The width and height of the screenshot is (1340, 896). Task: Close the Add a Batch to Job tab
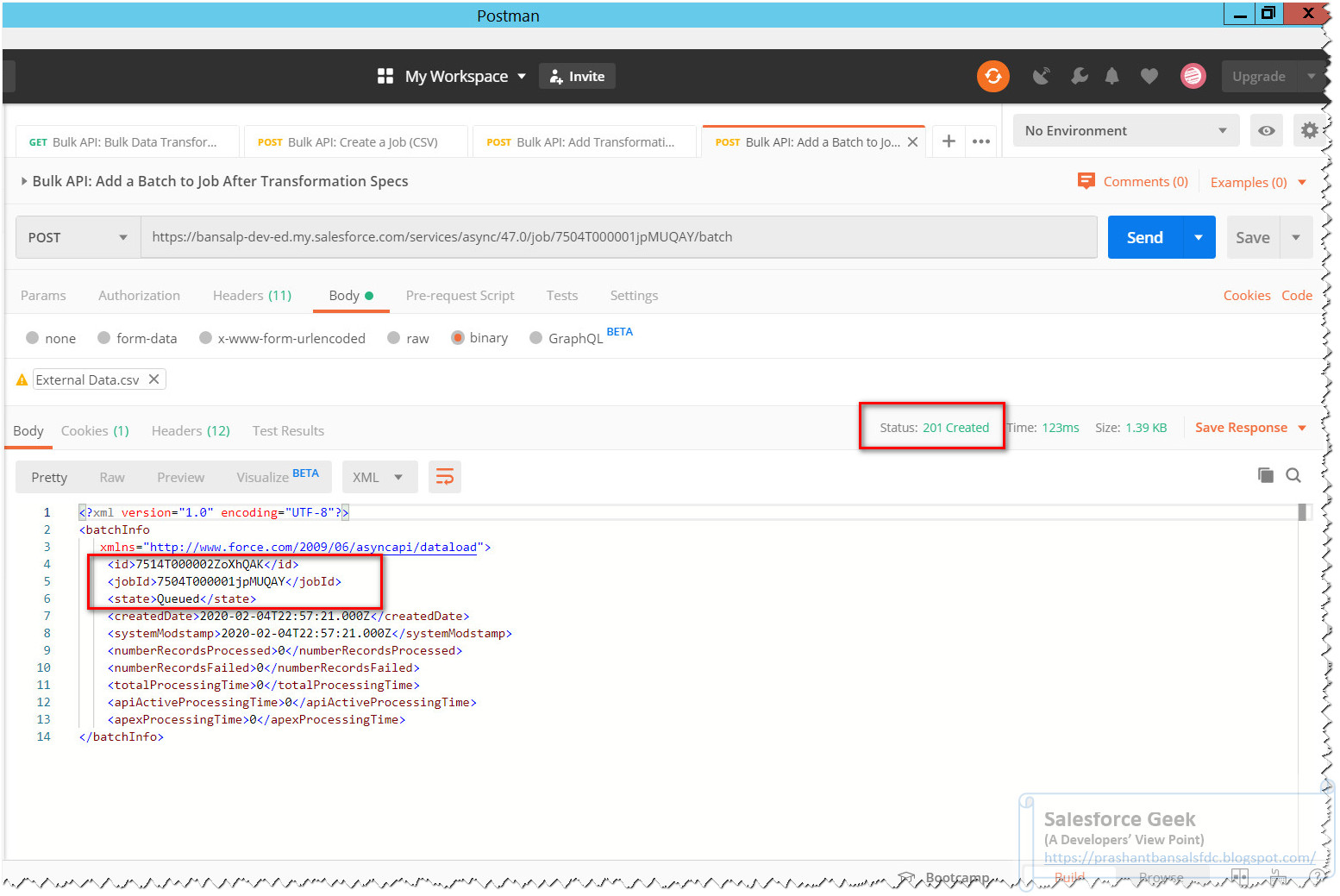pos(912,142)
